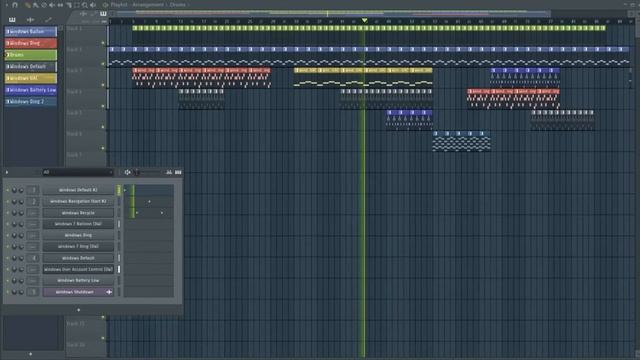The image size is (640, 360).
Task: Toggle selector LED for 'windows User Account Control' channel
Action: click(x=119, y=269)
